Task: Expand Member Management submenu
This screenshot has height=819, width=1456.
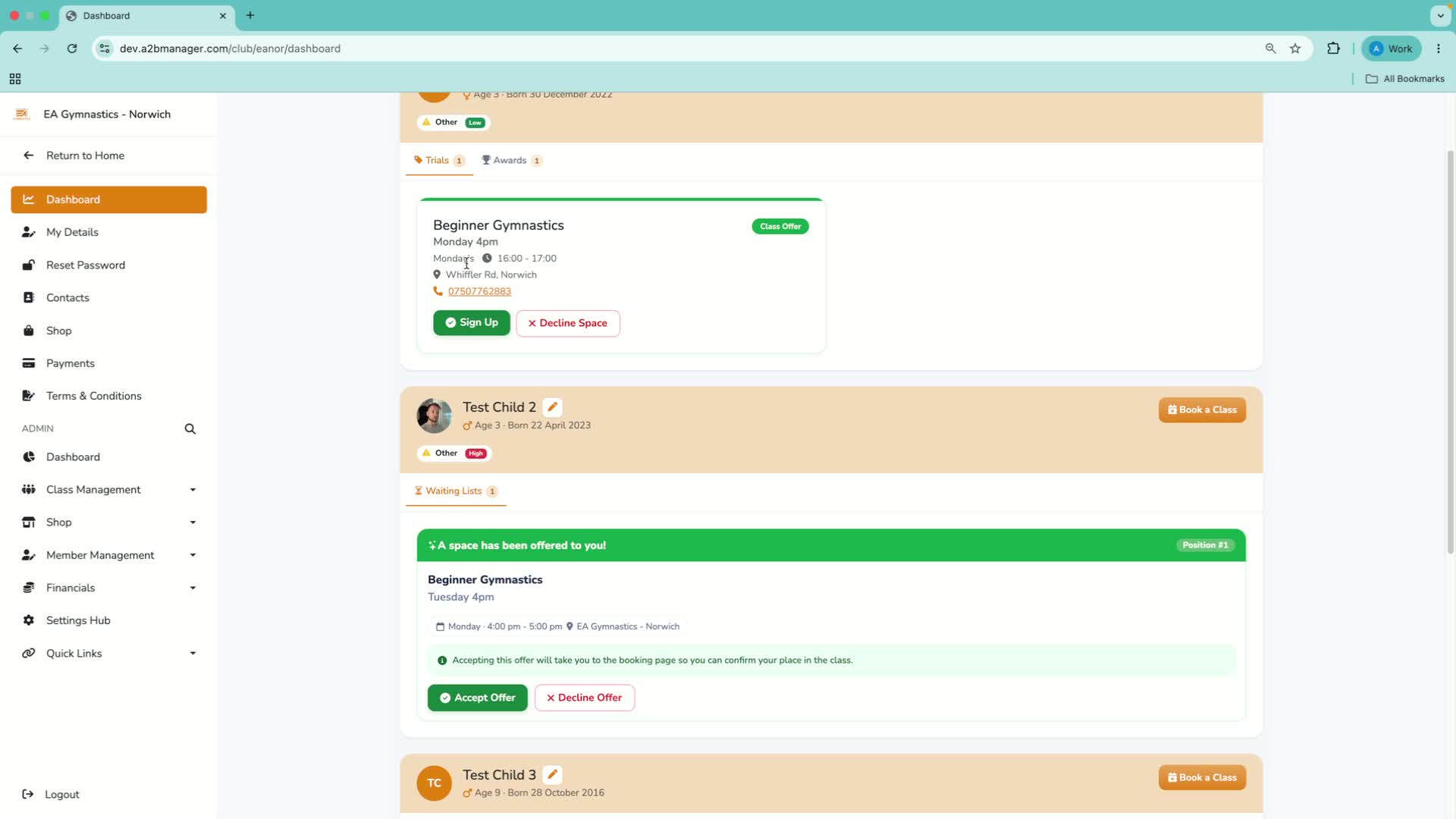Action: point(193,555)
